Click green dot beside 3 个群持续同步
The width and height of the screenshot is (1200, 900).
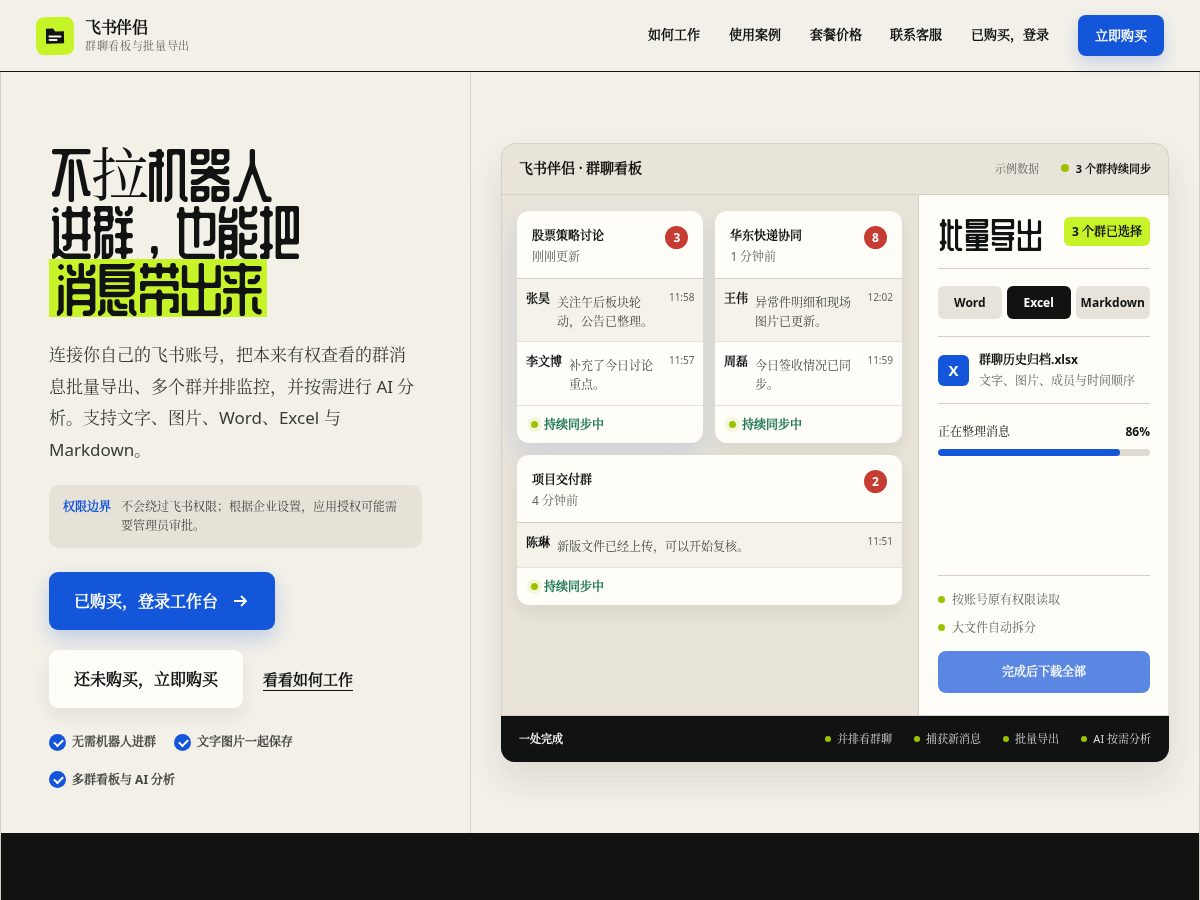point(1065,168)
